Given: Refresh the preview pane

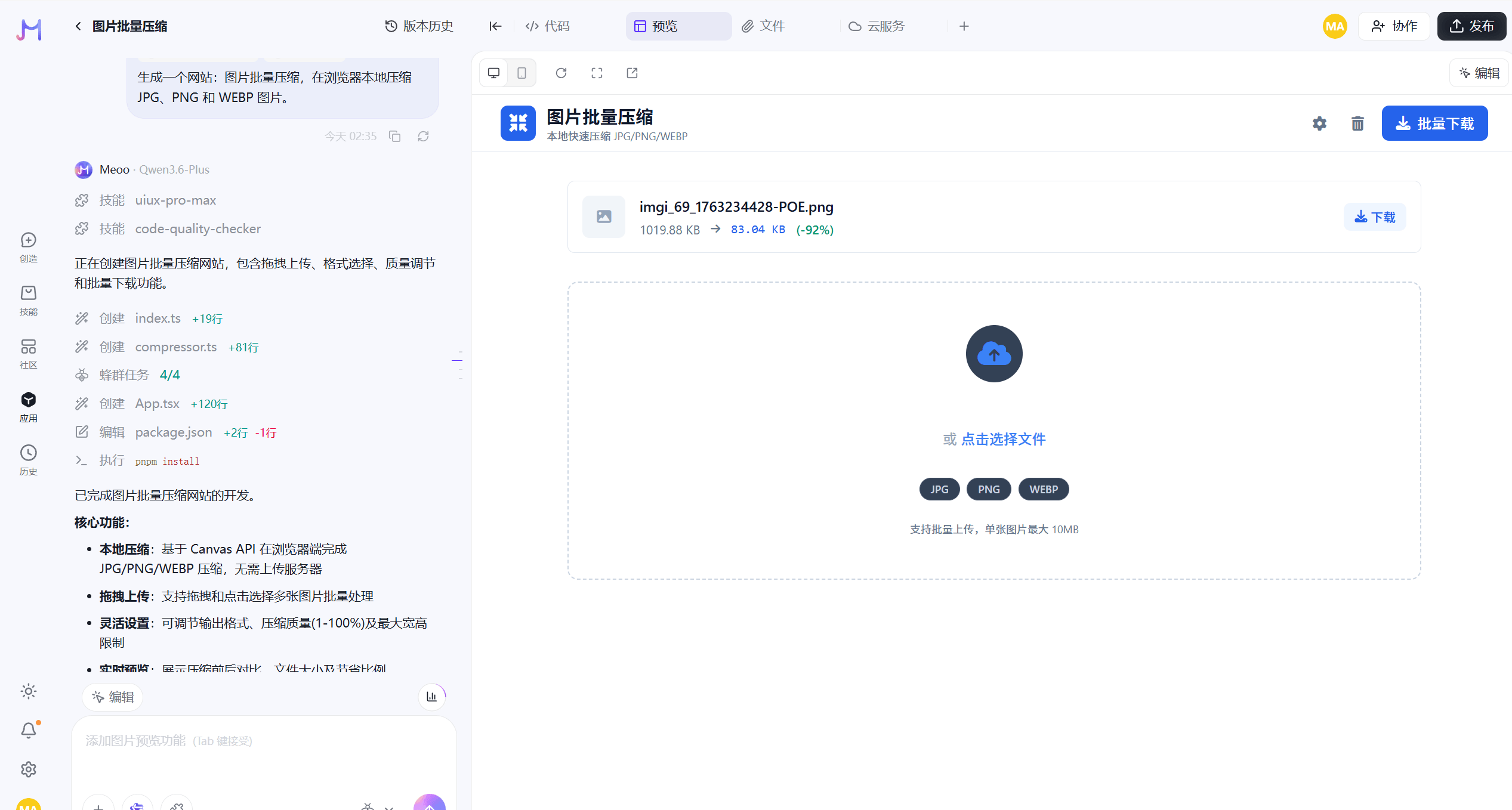Looking at the screenshot, I should (x=561, y=73).
